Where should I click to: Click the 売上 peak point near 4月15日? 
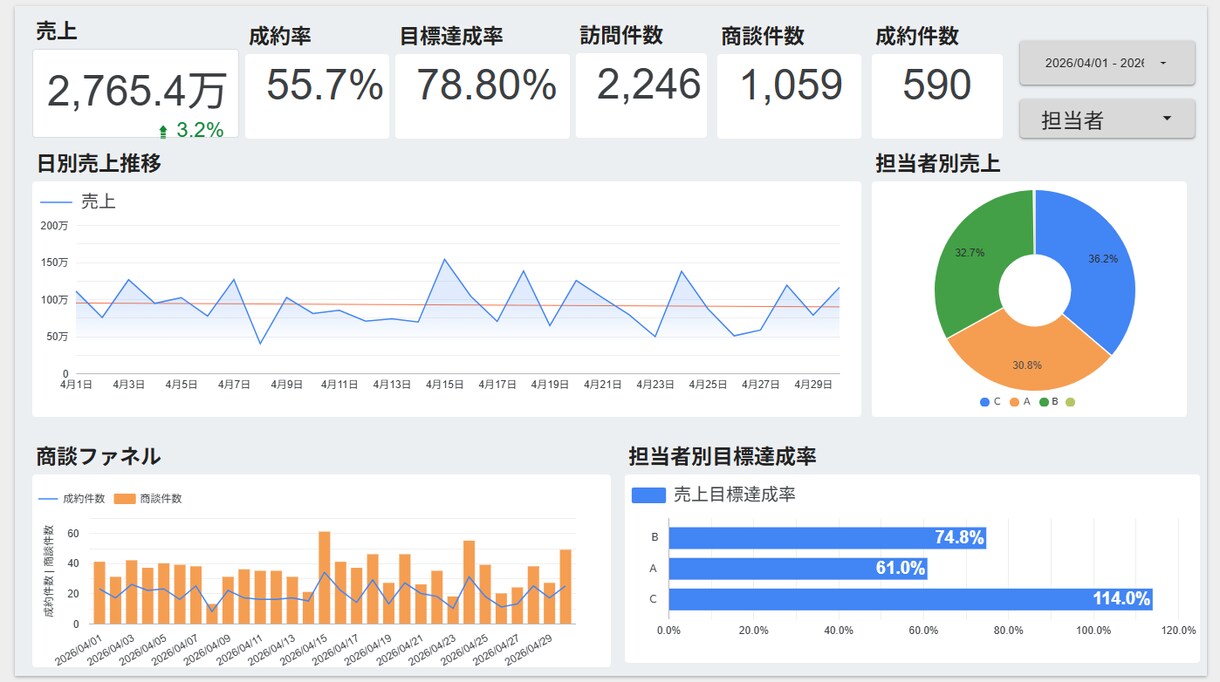pos(444,260)
